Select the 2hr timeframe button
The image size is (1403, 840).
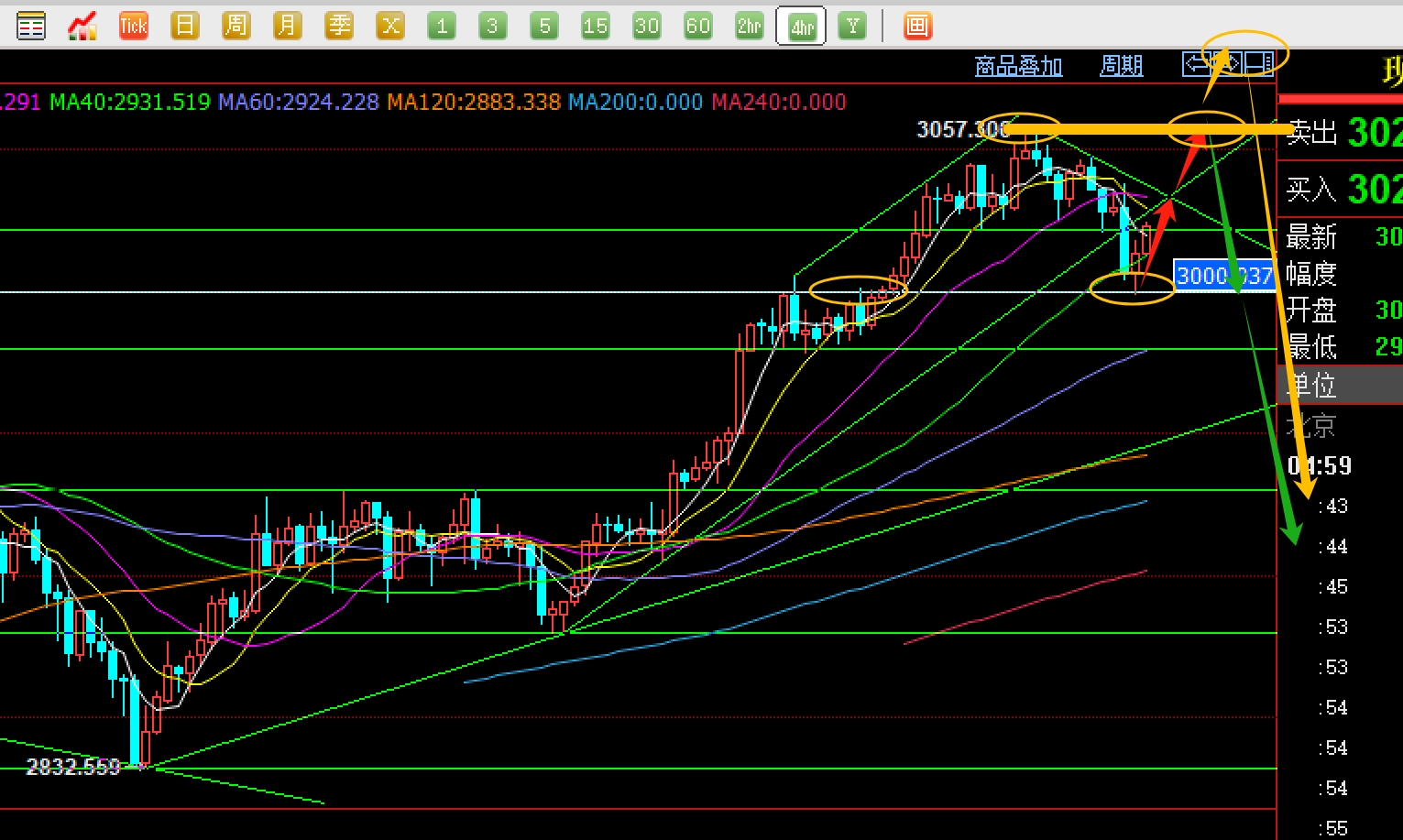click(750, 26)
